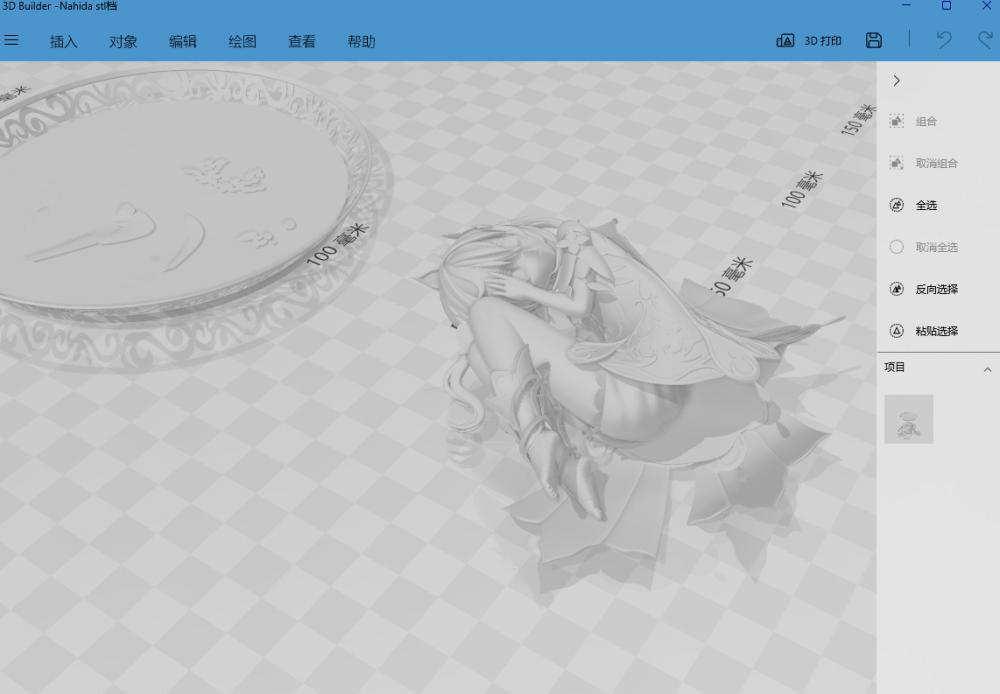Open the hamburger navigation menu
Viewport: 1000px width, 694px height.
[11, 40]
